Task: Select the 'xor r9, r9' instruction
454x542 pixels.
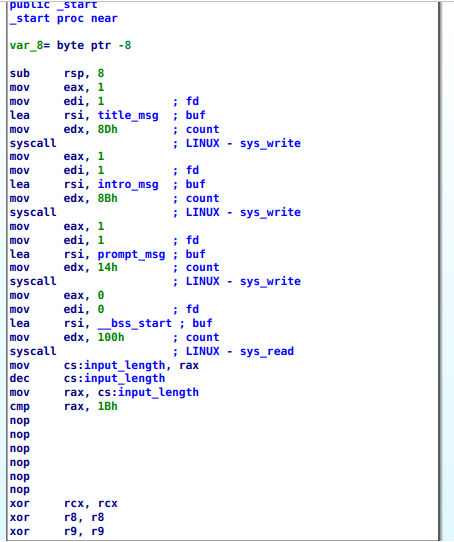Action: click(x=57, y=531)
